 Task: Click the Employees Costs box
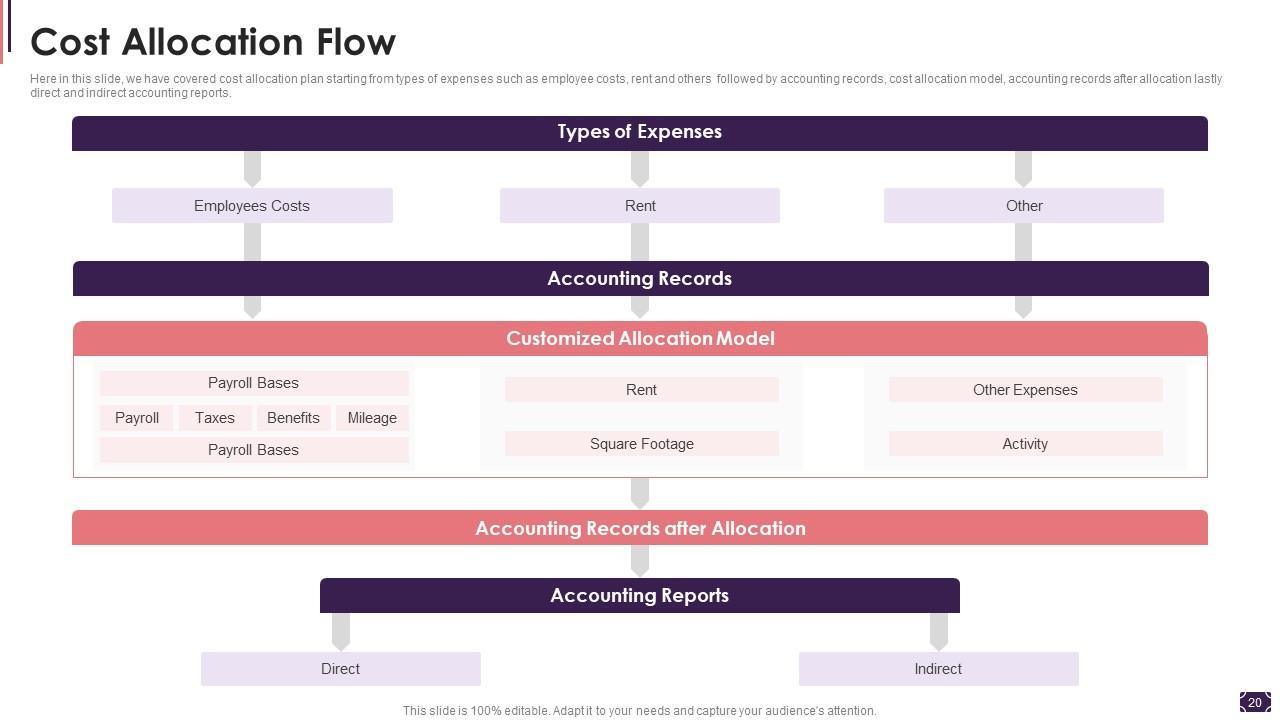pyautogui.click(x=252, y=206)
